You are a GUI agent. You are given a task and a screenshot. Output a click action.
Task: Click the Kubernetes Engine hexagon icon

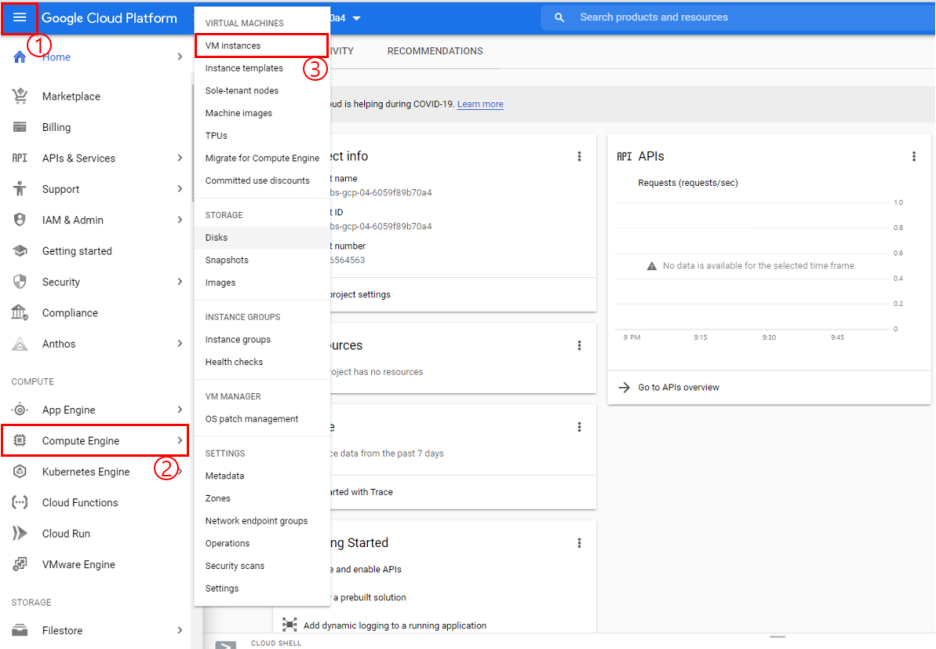(20, 472)
